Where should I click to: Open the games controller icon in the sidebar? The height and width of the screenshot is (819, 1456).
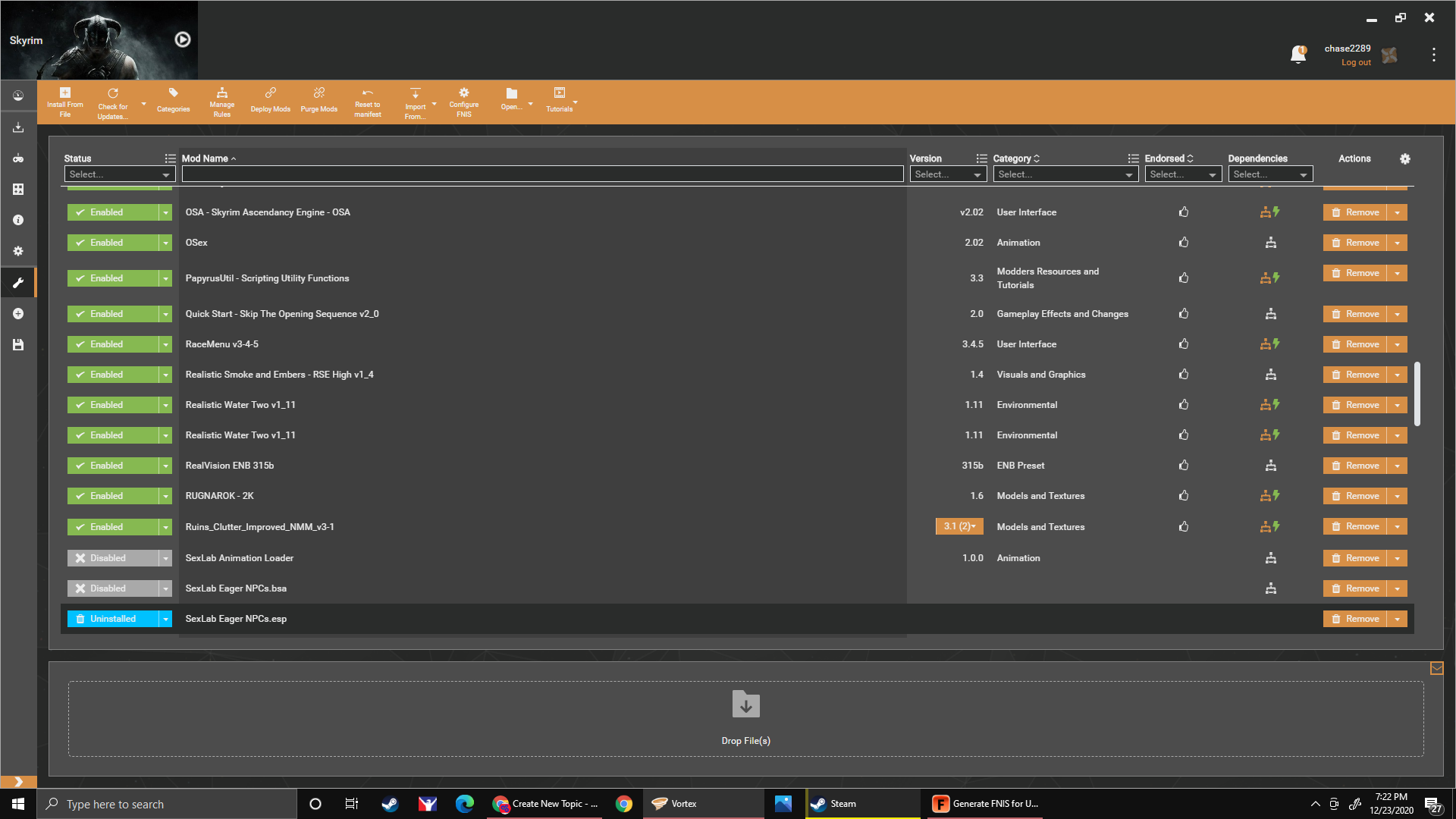pos(18,158)
